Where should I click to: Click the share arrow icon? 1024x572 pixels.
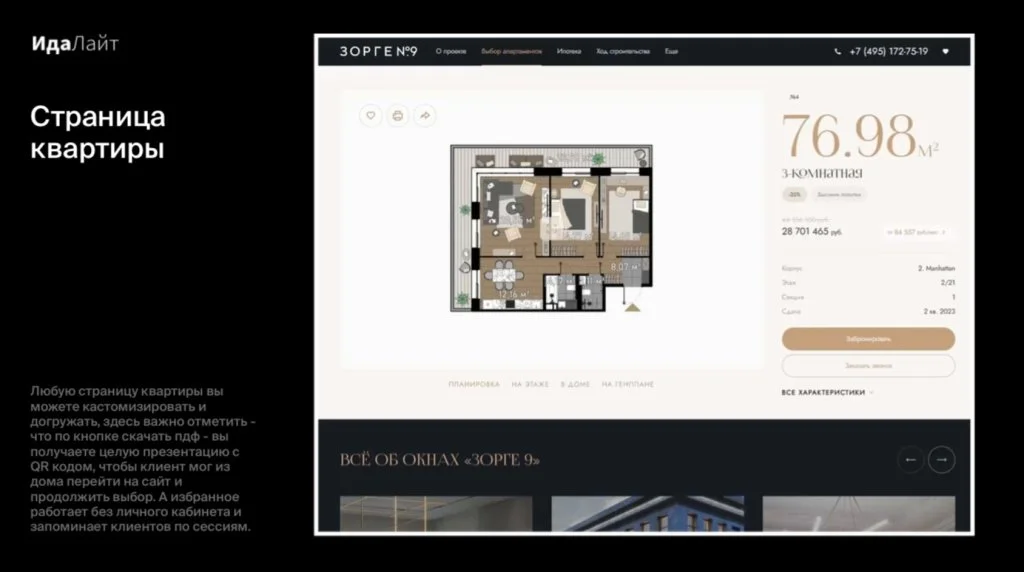425,116
